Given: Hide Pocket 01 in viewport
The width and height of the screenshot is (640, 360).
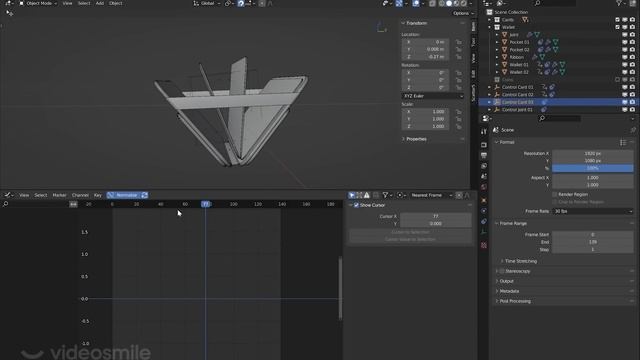Looking at the screenshot, I should coord(625,42).
